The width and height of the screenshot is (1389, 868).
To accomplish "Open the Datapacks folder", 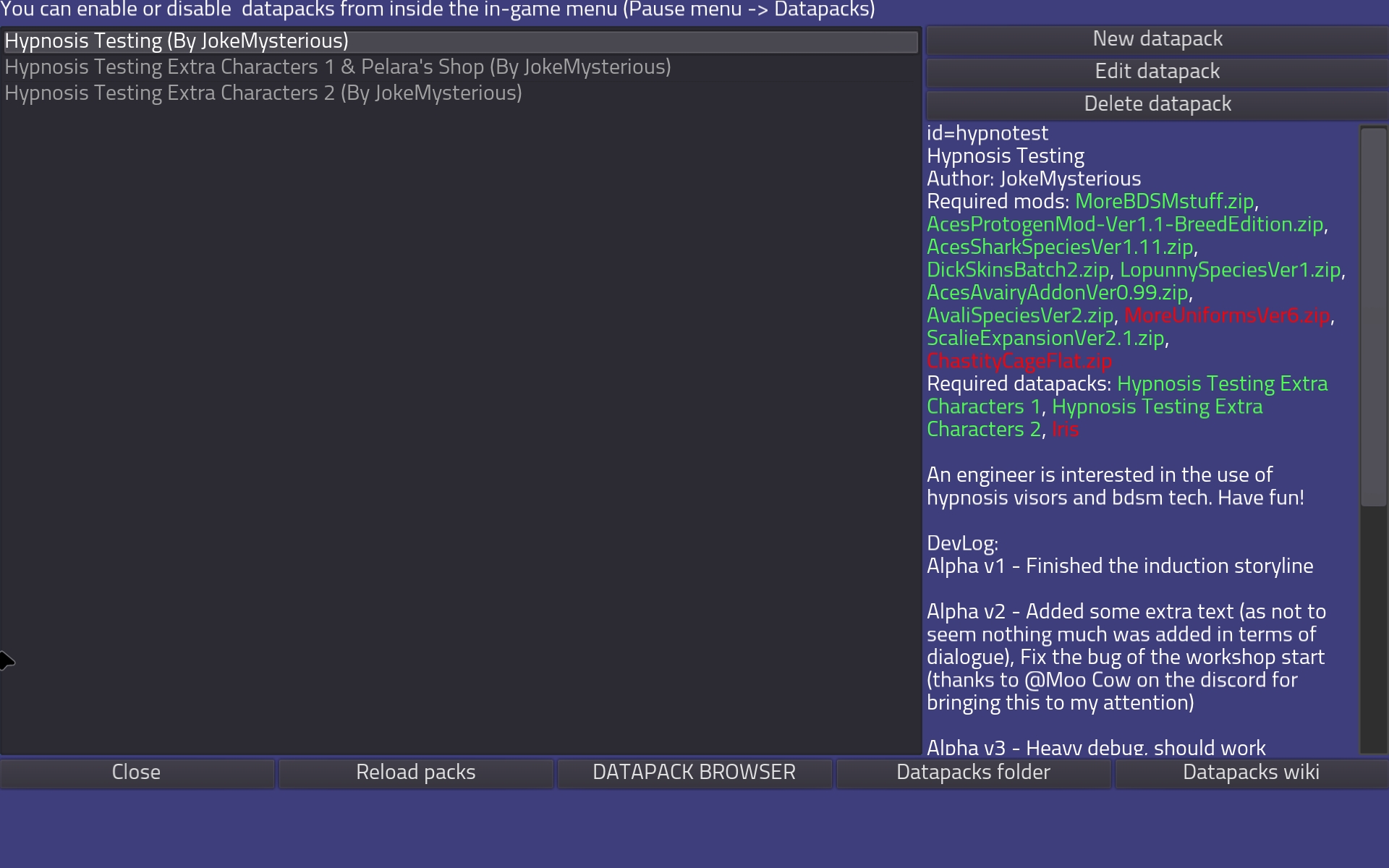I will pos(972,773).
